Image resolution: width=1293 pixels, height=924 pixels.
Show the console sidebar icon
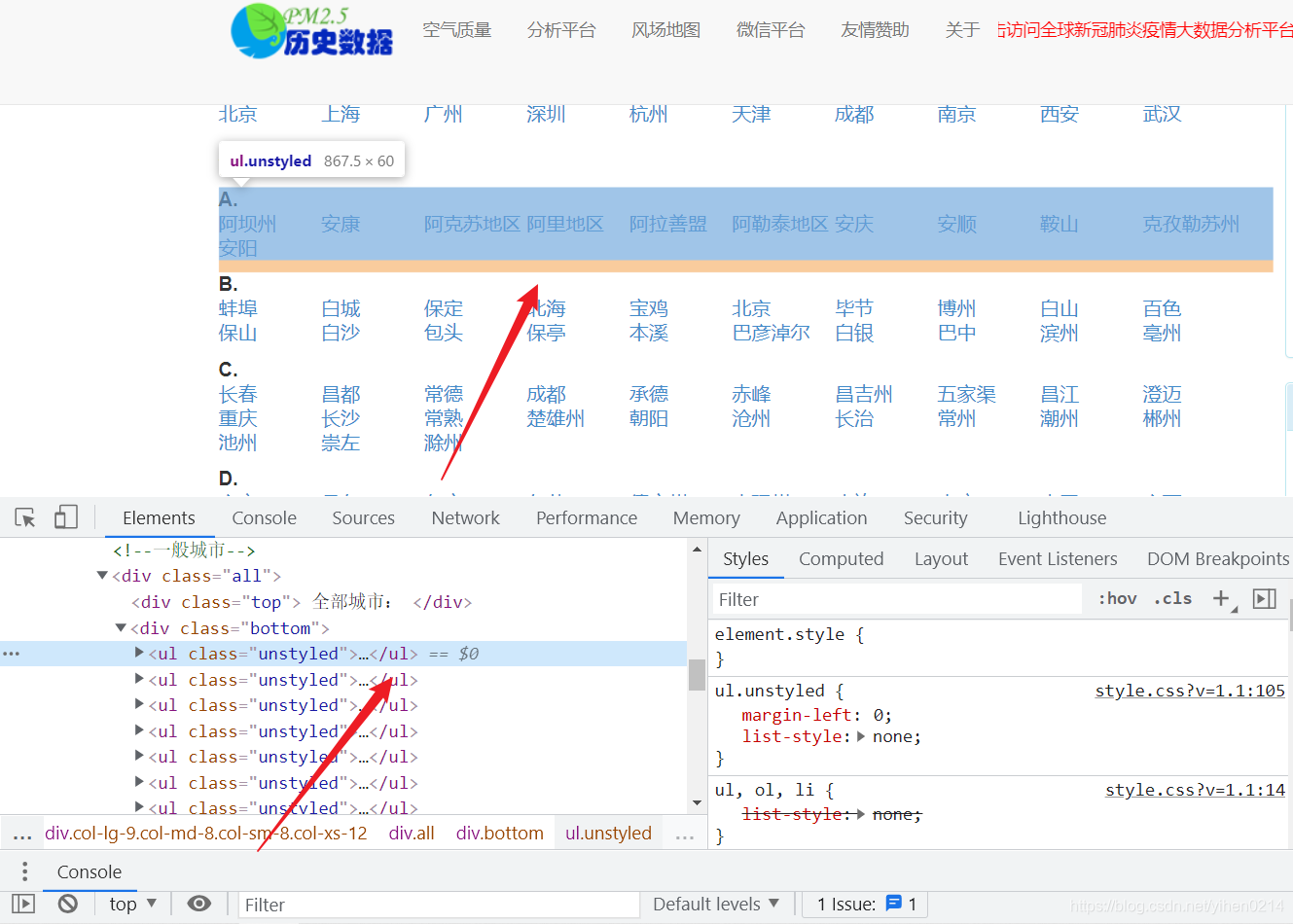click(23, 904)
